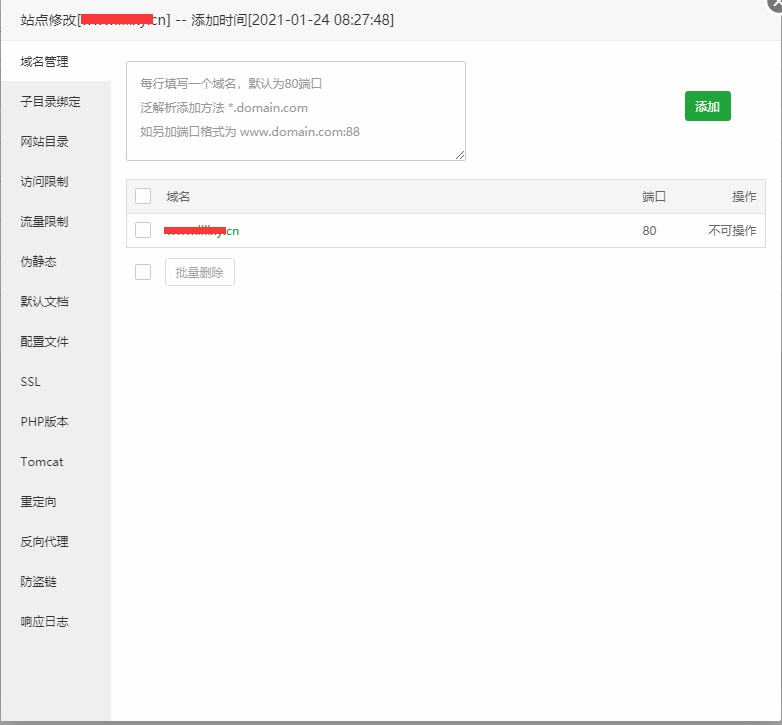Click the 端口 column header

point(654,196)
